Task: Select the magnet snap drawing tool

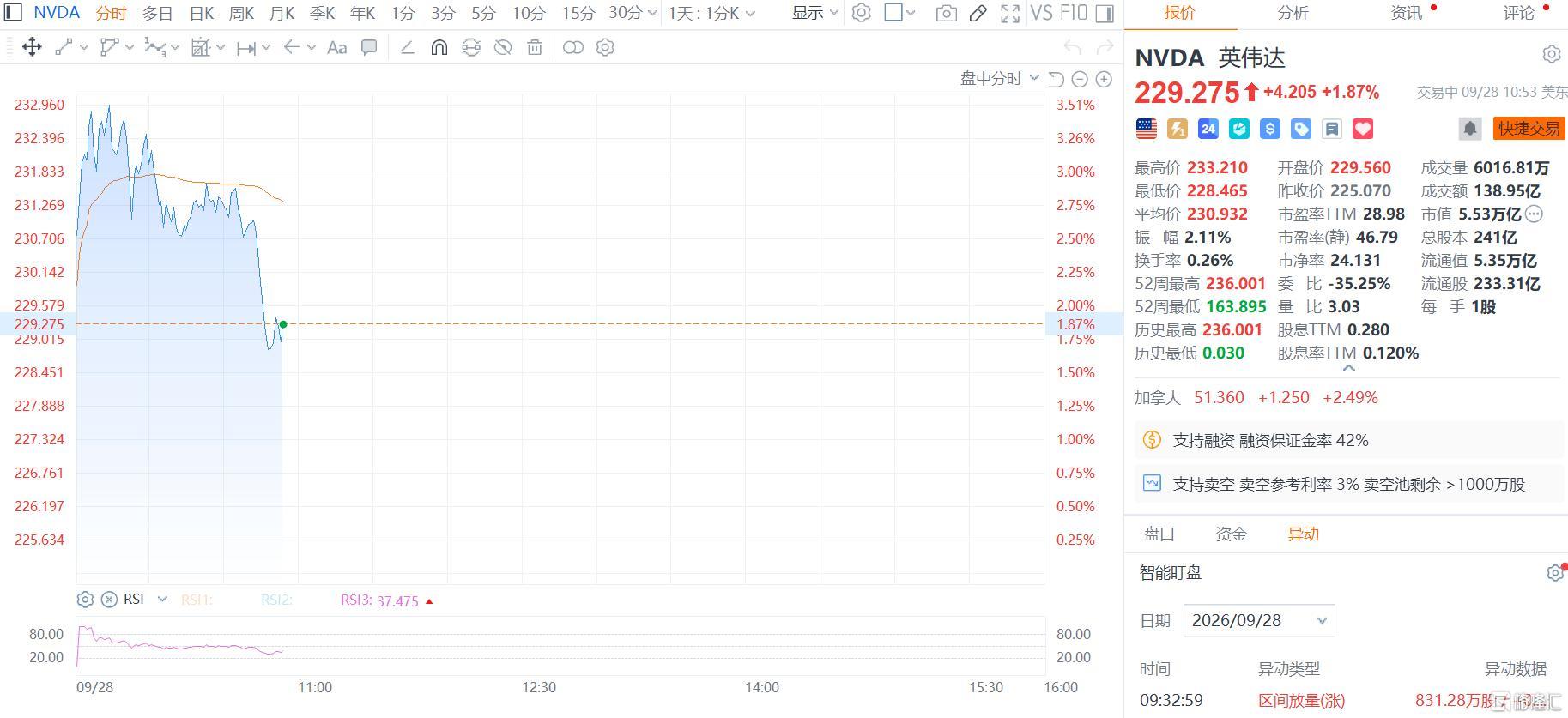Action: coord(439,48)
